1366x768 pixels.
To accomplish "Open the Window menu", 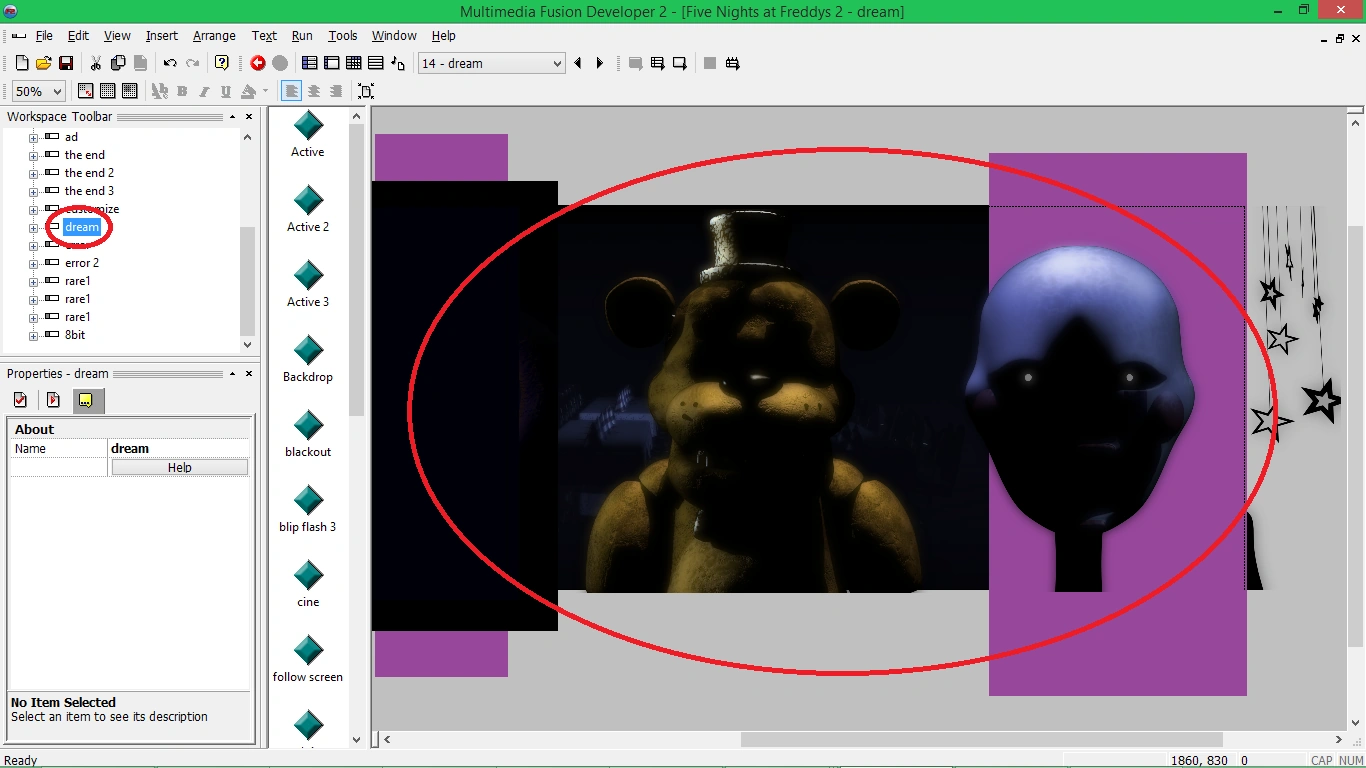I will 394,36.
